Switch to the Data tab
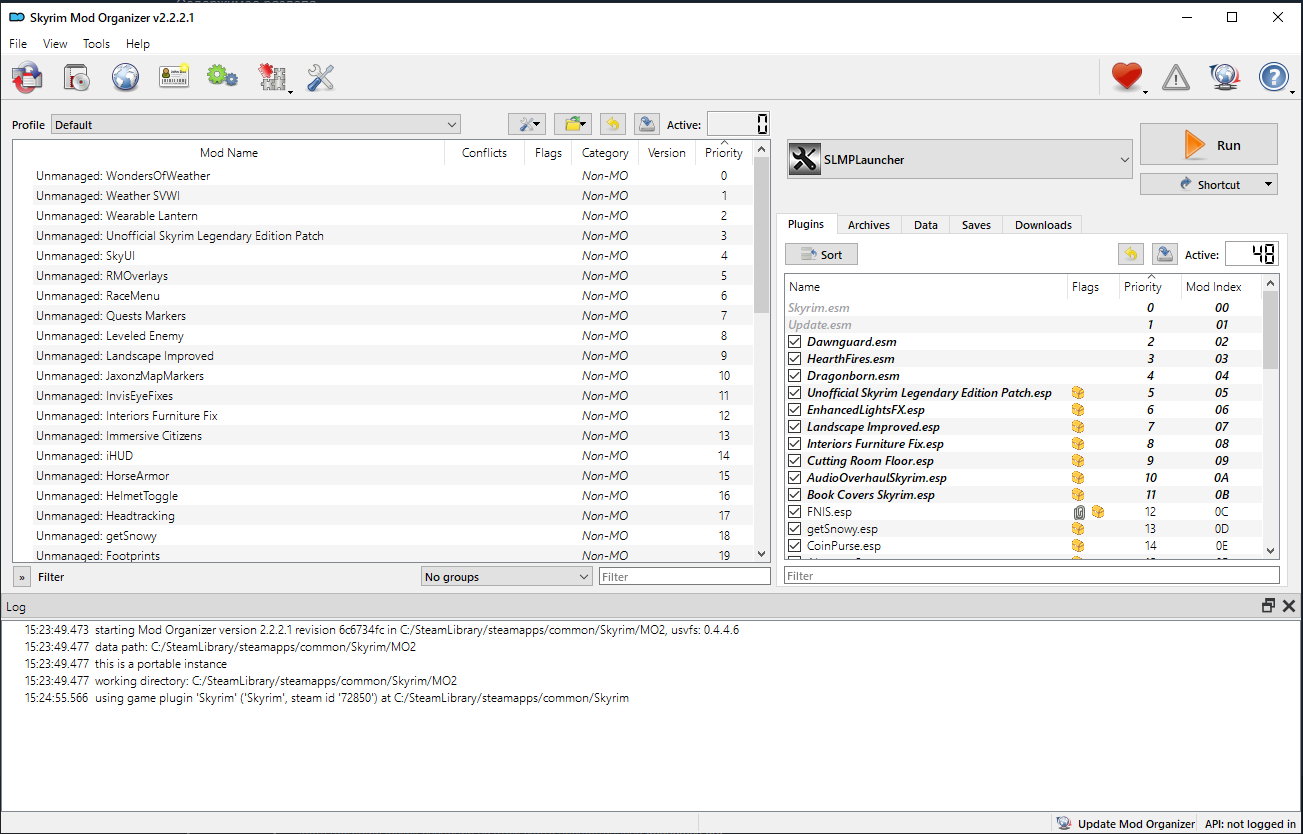Viewport: 1303px width, 834px height. coord(926,225)
